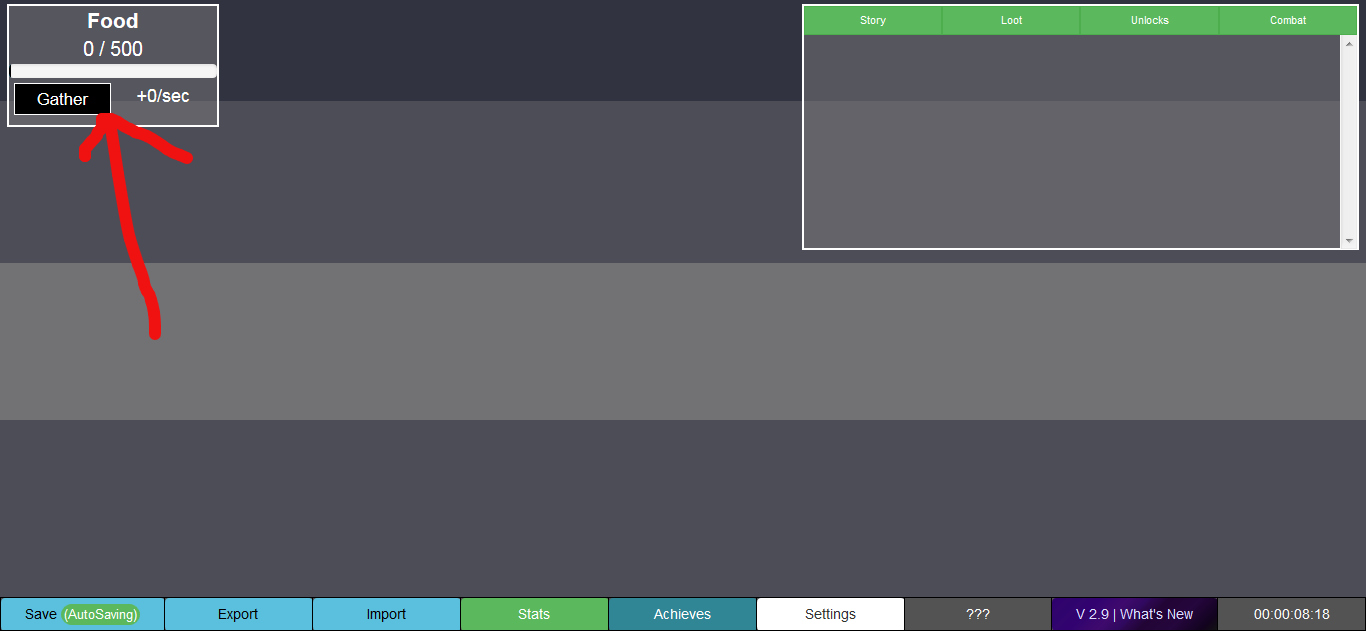Screen dimensions: 1366x631
Task: Switch to the Combat messages tab
Action: tap(1287, 20)
